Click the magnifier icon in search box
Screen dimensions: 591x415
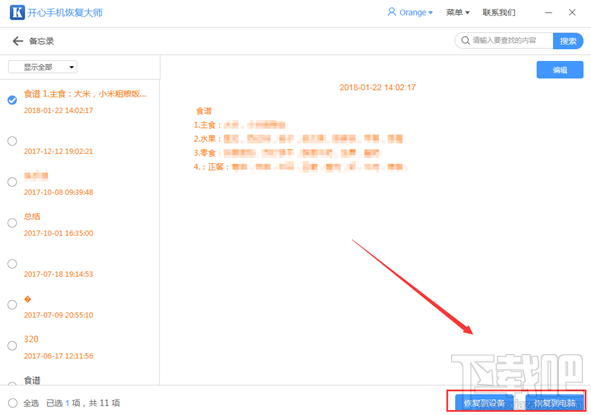(x=465, y=40)
